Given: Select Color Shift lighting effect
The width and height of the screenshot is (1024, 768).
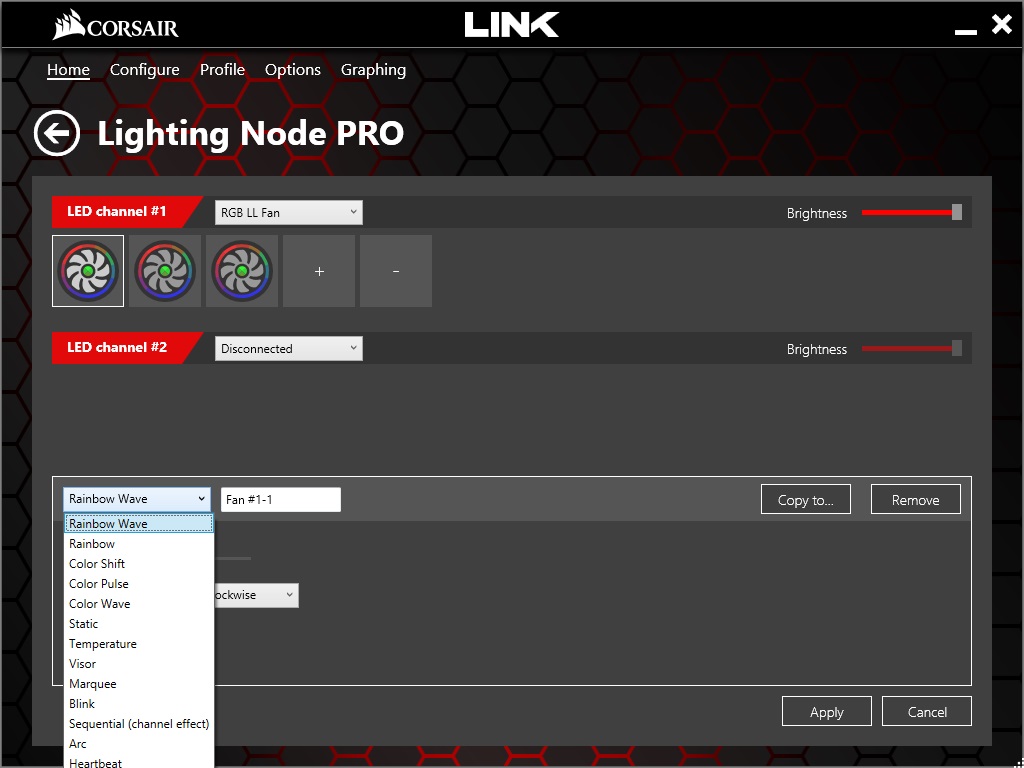Looking at the screenshot, I should click(x=138, y=564).
